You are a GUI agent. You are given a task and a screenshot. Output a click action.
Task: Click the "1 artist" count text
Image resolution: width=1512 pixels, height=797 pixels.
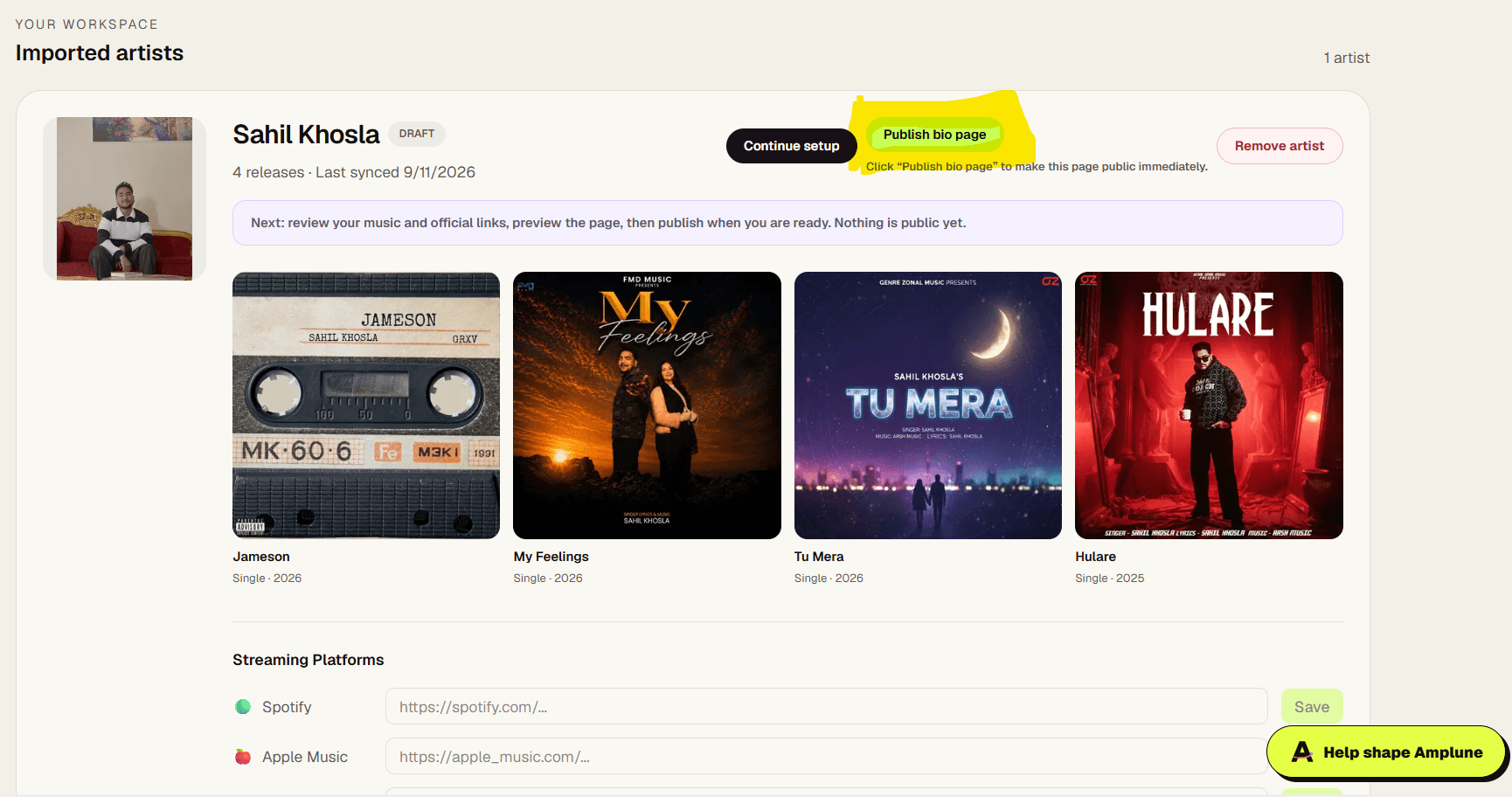pyautogui.click(x=1346, y=58)
